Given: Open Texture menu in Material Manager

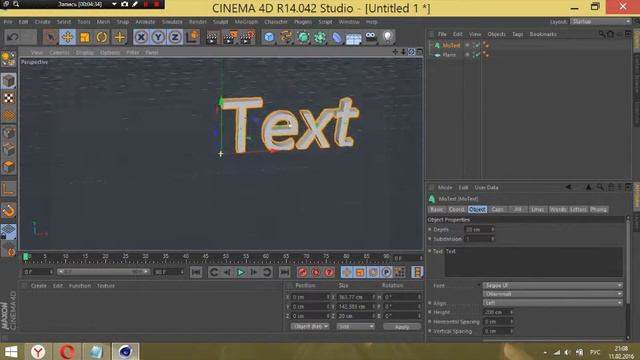Looking at the screenshot, I should 106,286.
